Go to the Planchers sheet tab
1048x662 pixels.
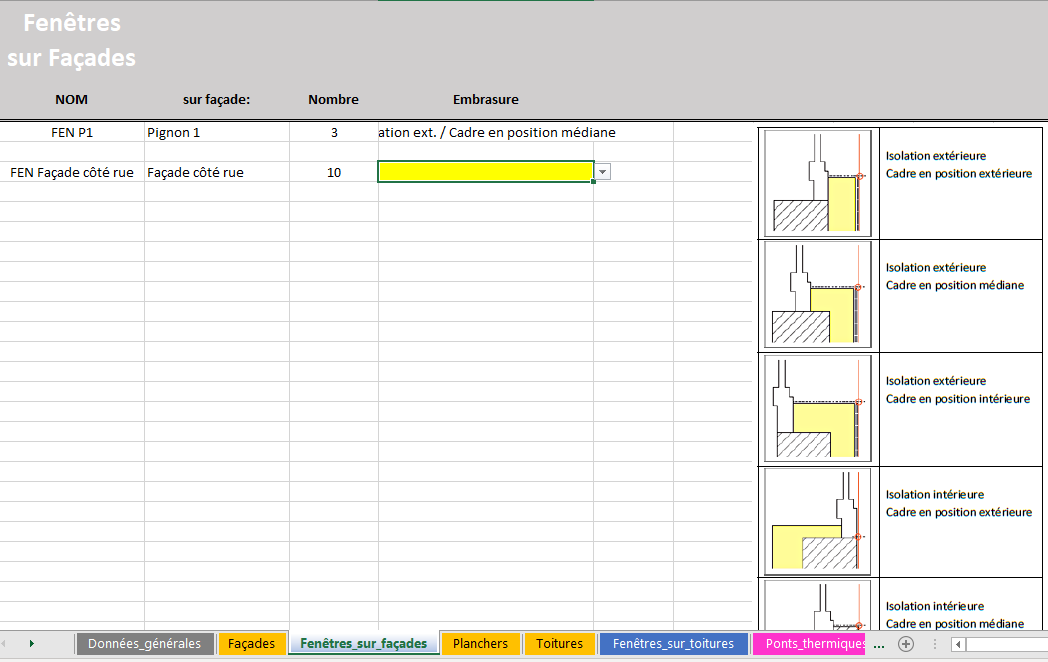pos(480,644)
